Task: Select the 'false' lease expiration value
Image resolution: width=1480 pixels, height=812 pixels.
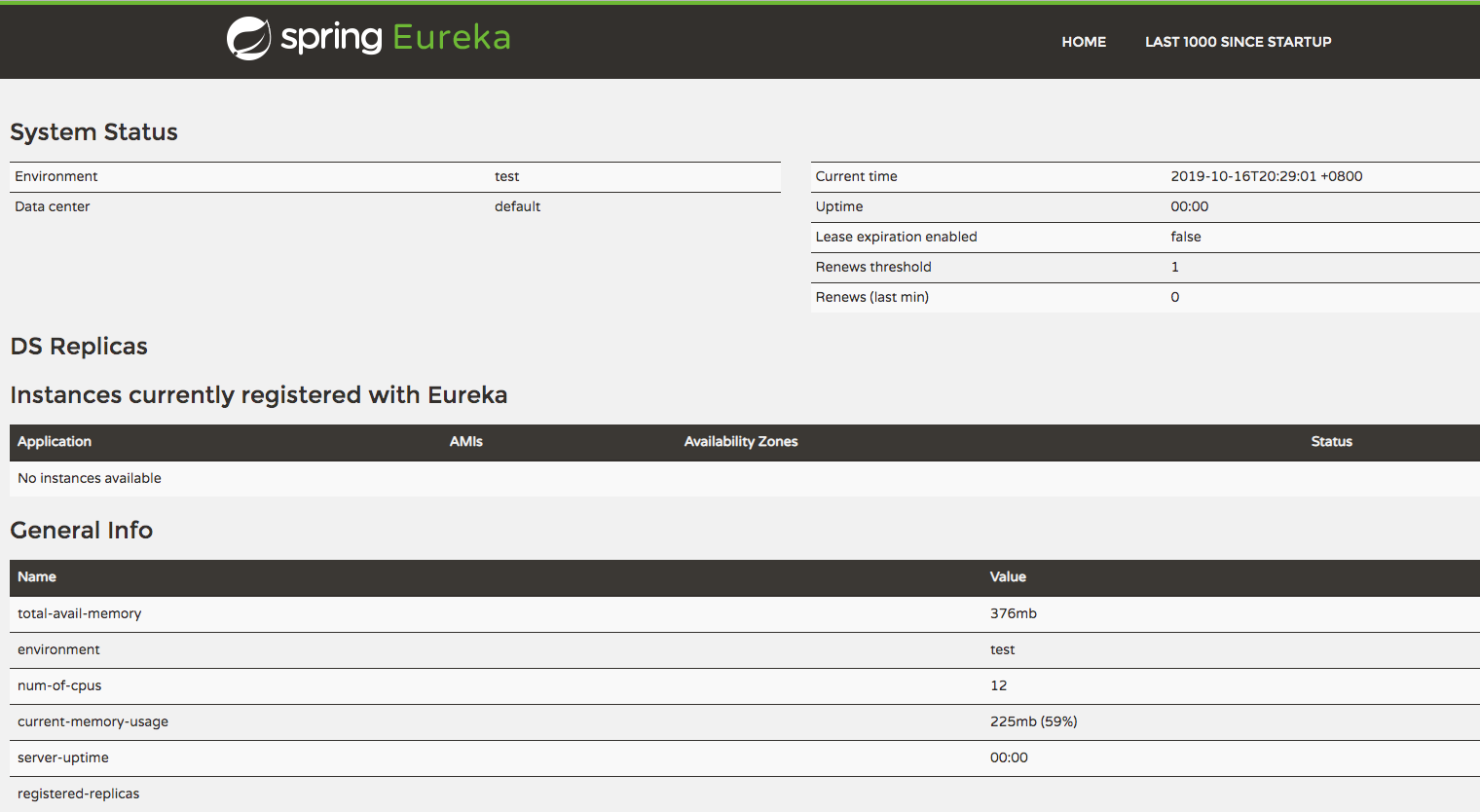Action: (1185, 237)
